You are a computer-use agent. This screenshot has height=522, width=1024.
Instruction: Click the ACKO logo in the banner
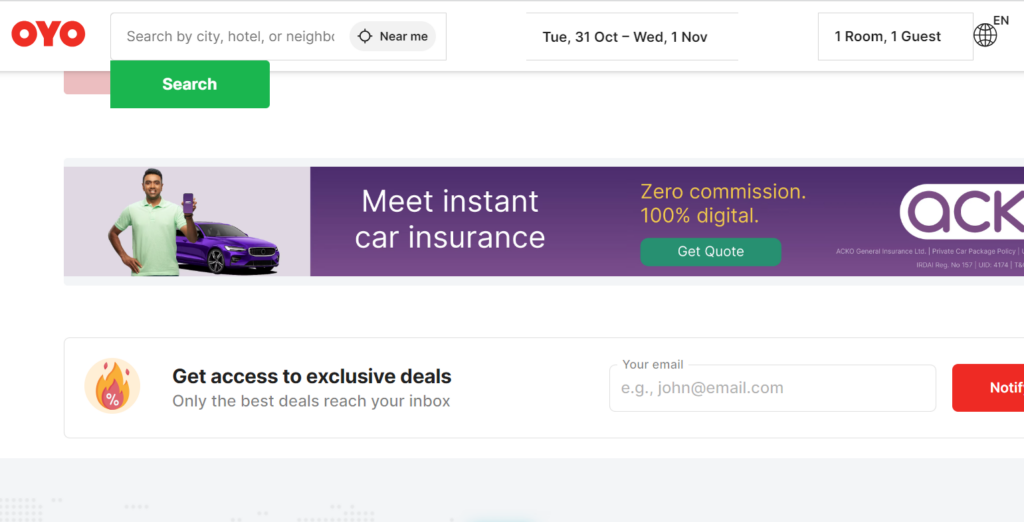(962, 212)
